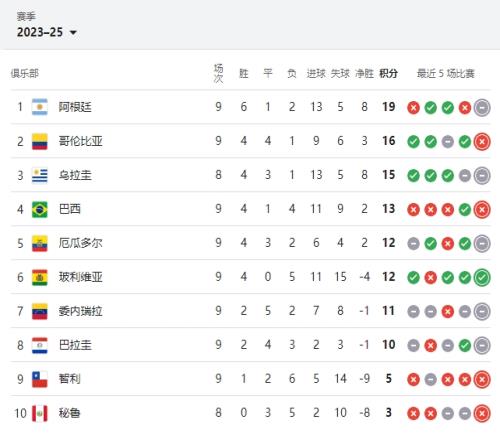
Task: Click the 净胜 column header
Action: coord(364,73)
